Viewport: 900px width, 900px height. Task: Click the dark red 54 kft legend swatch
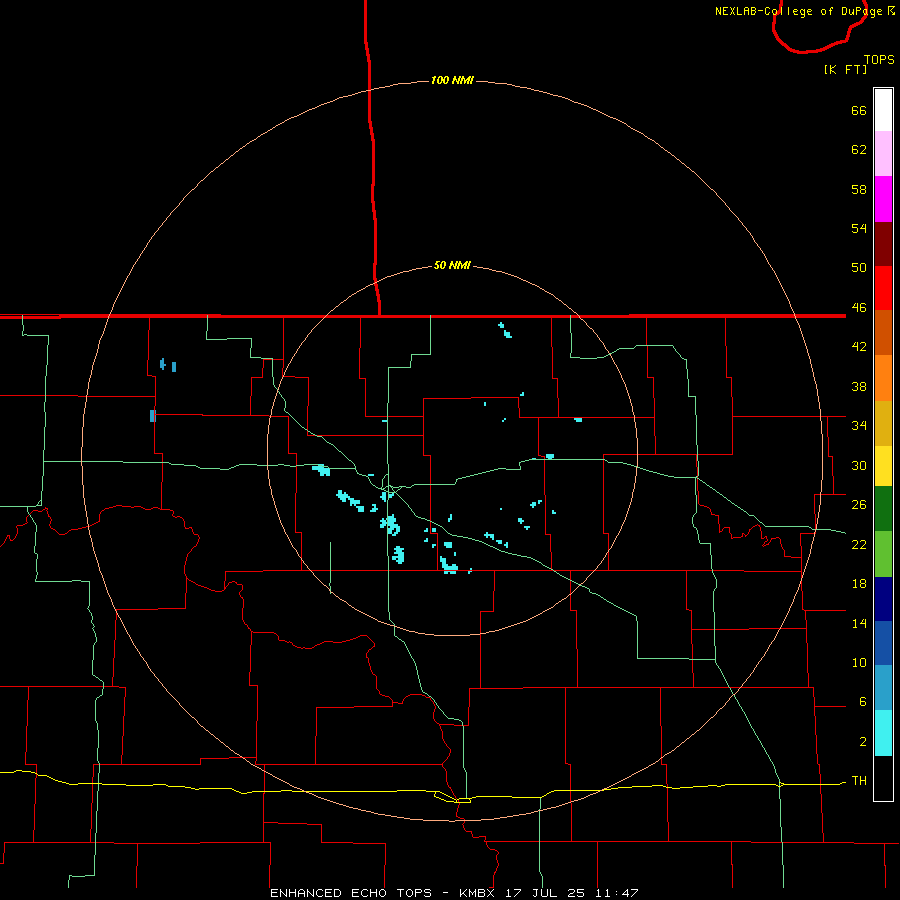pos(883,244)
